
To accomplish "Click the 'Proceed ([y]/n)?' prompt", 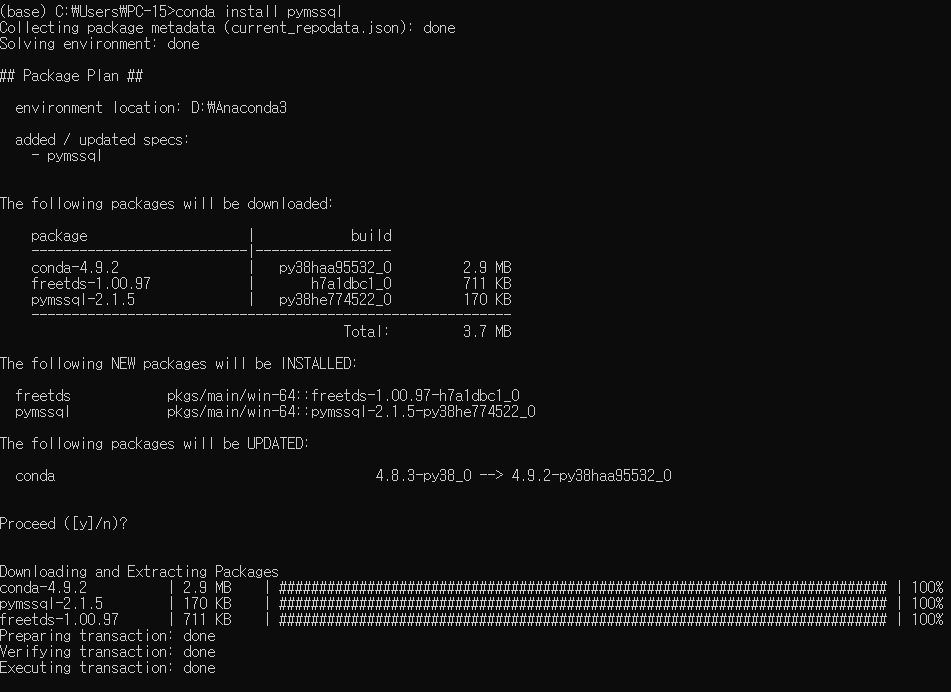I will [x=64, y=524].
